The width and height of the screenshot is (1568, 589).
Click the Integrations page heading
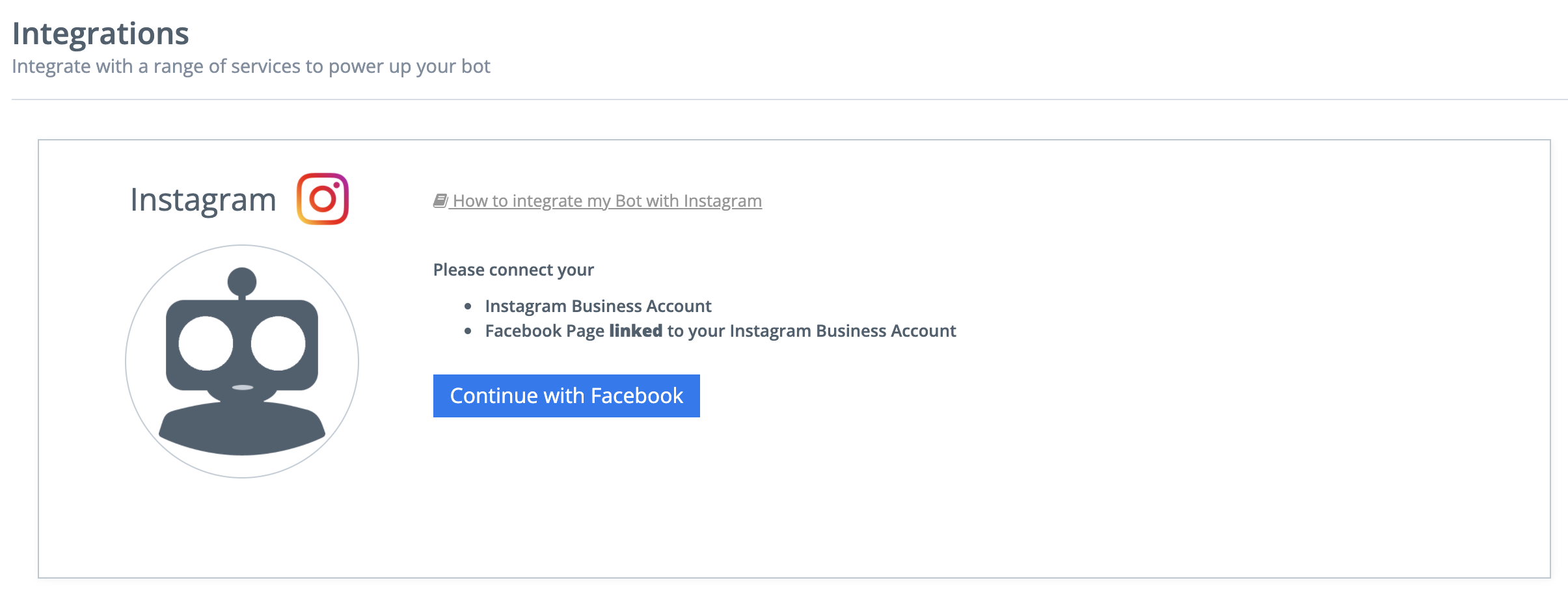100,34
